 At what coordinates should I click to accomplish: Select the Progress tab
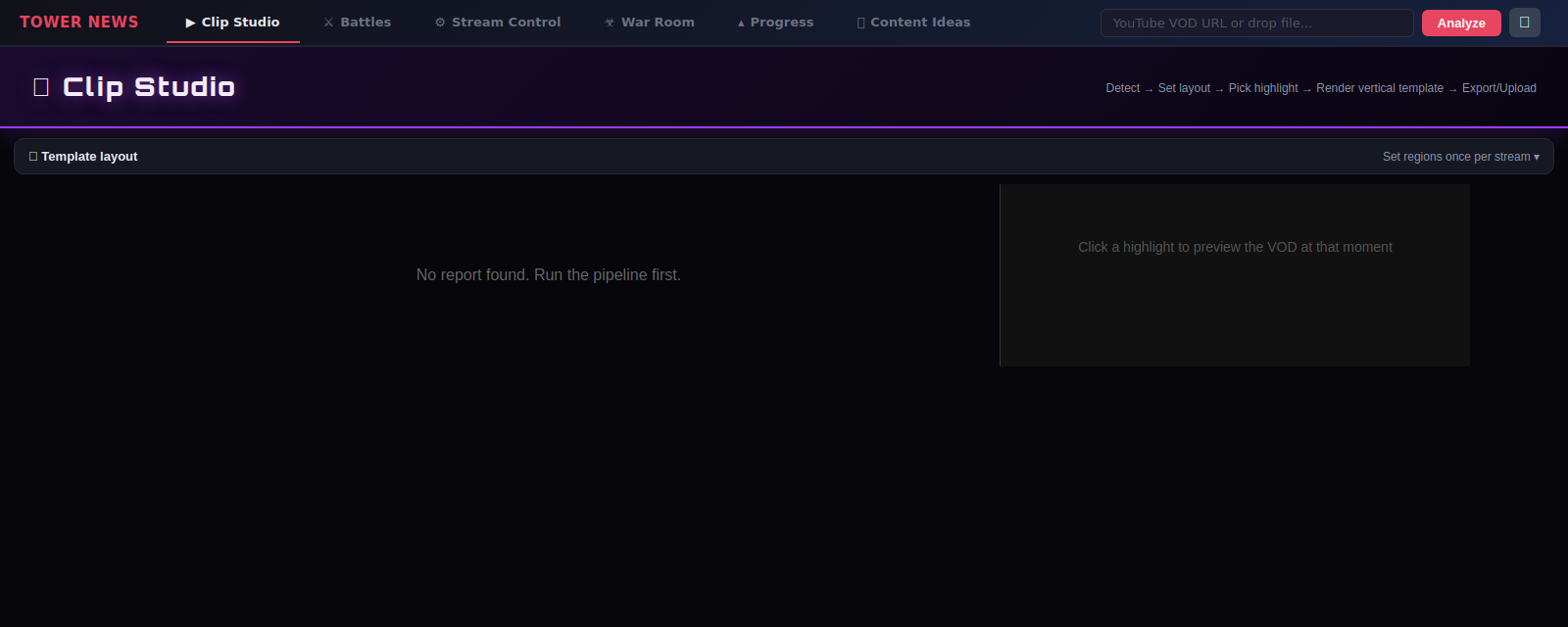(x=775, y=23)
